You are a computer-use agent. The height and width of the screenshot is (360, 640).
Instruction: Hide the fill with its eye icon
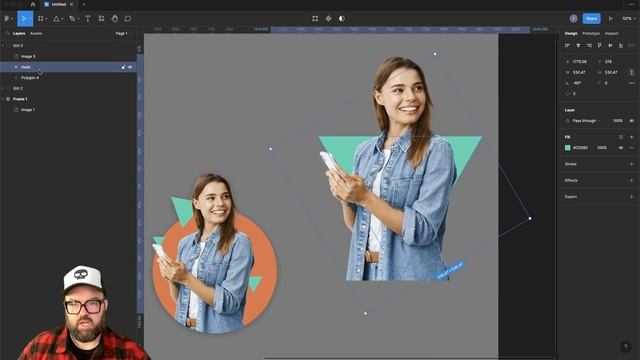621,148
